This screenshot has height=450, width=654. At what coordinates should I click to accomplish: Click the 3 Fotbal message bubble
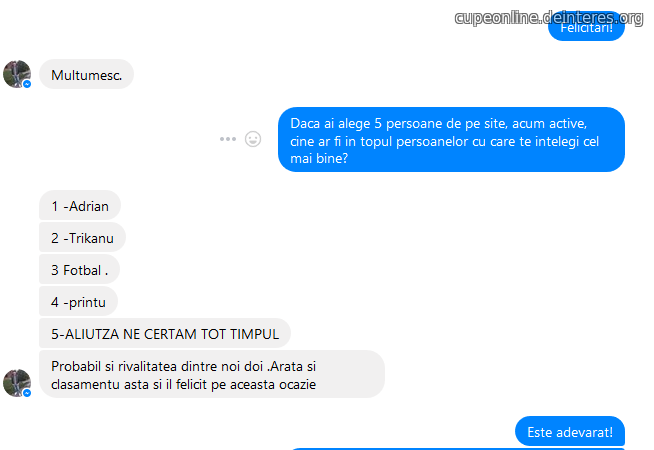(x=79, y=269)
